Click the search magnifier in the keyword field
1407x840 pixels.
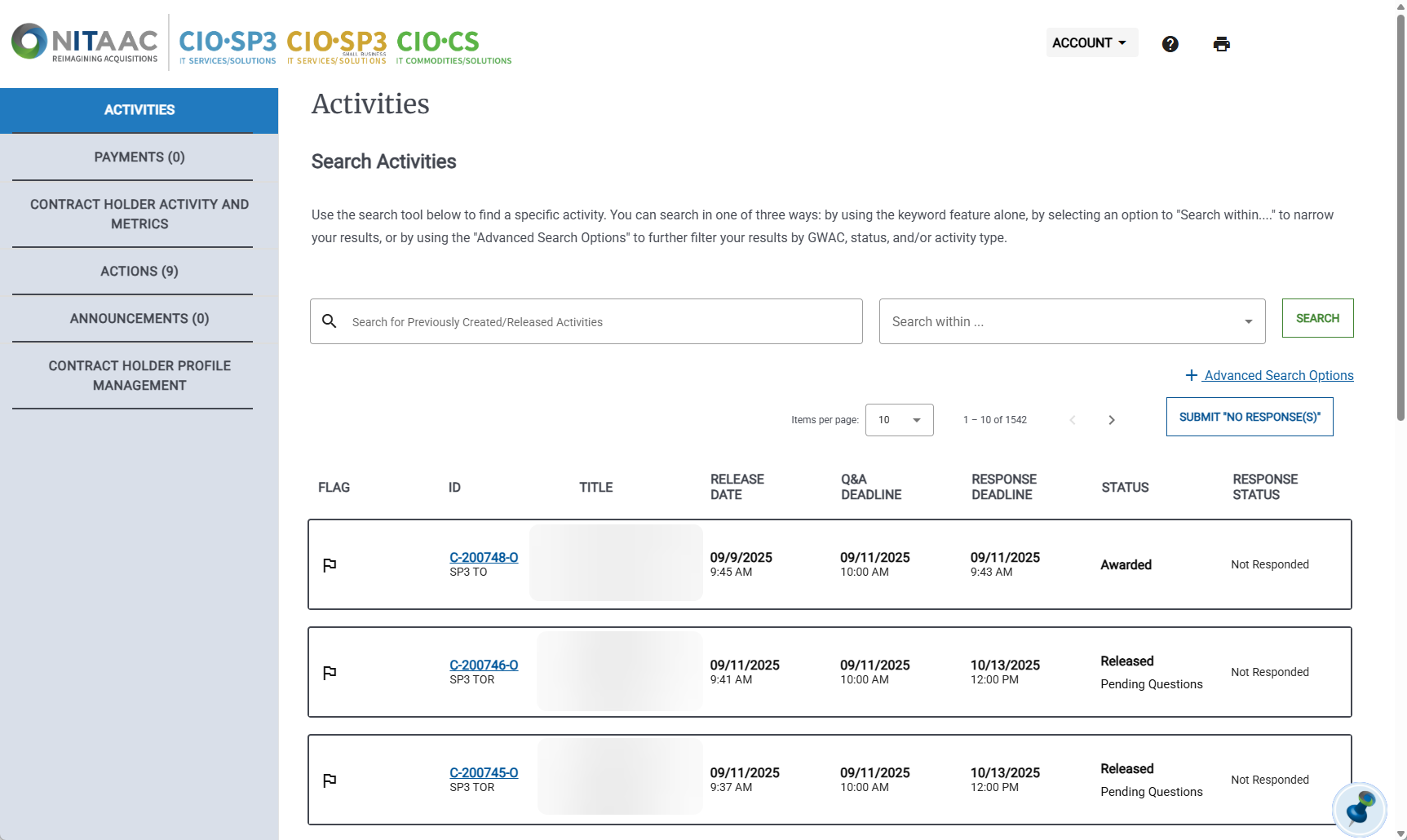(x=330, y=321)
